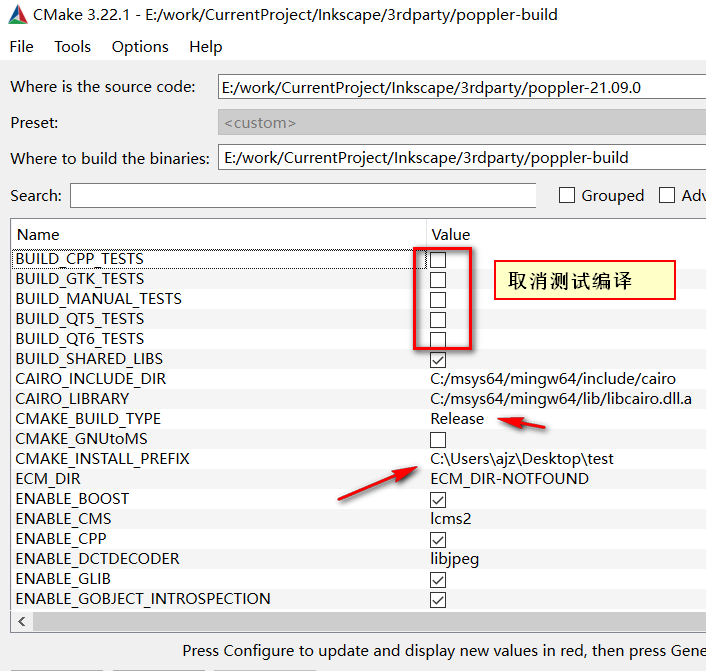Select the BUILD_QT5_TESTS row name
This screenshot has width=706, height=671.
80,319
